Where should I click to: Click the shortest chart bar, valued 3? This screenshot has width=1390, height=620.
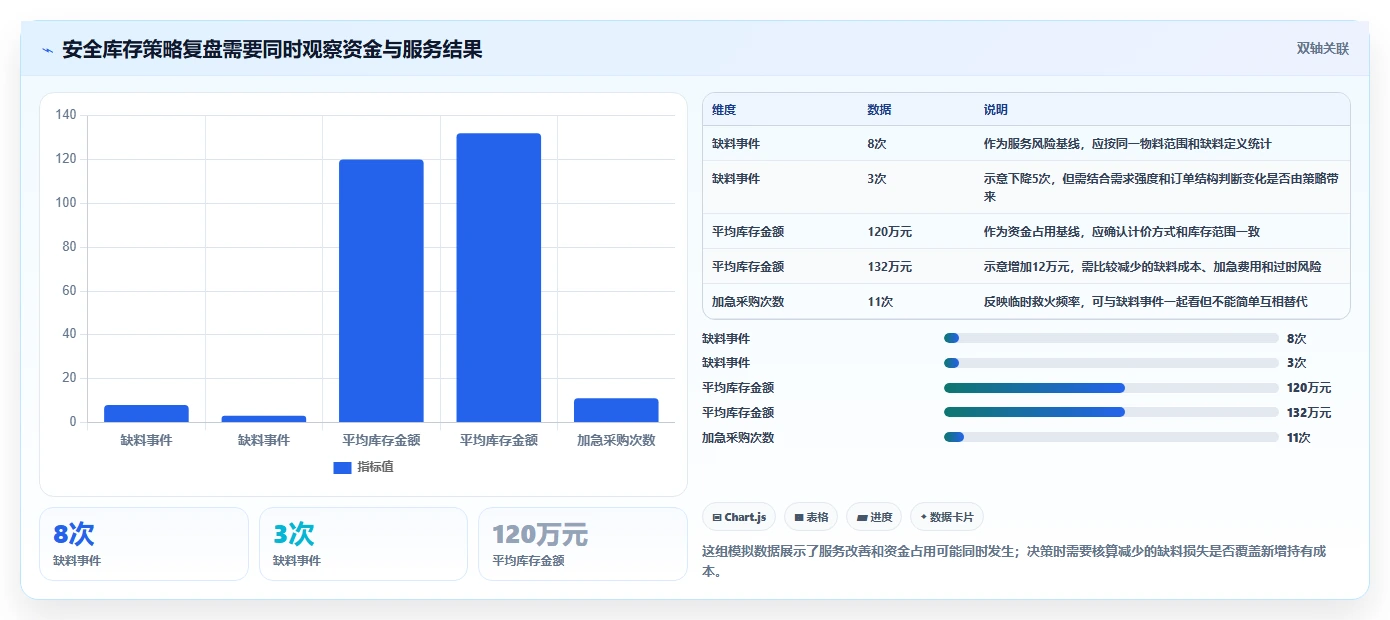264,419
